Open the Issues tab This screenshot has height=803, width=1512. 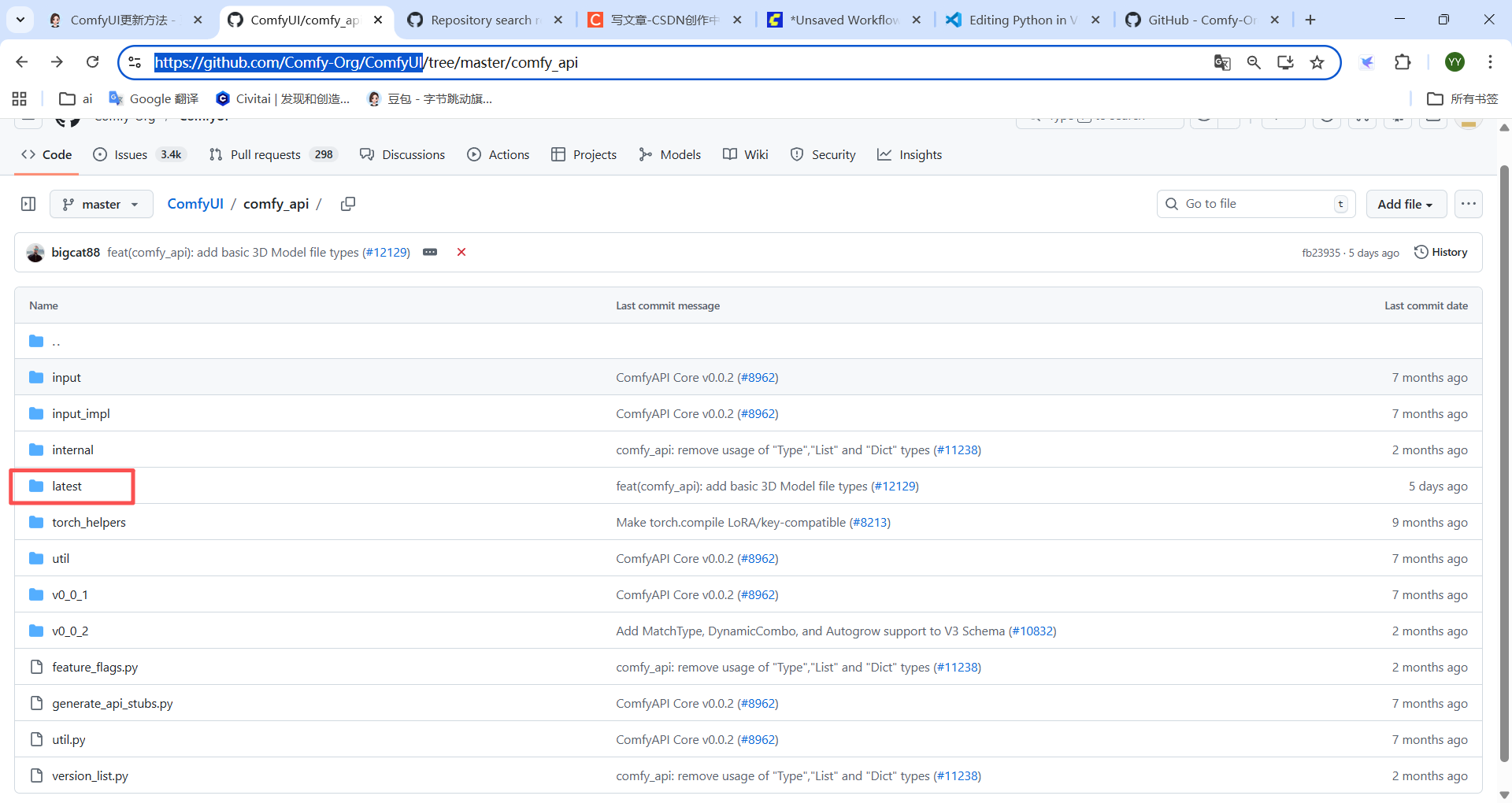click(x=139, y=154)
